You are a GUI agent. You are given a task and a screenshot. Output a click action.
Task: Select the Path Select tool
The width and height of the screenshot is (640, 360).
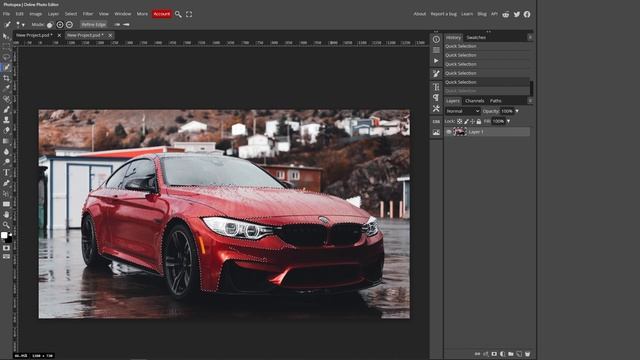pos(6,193)
